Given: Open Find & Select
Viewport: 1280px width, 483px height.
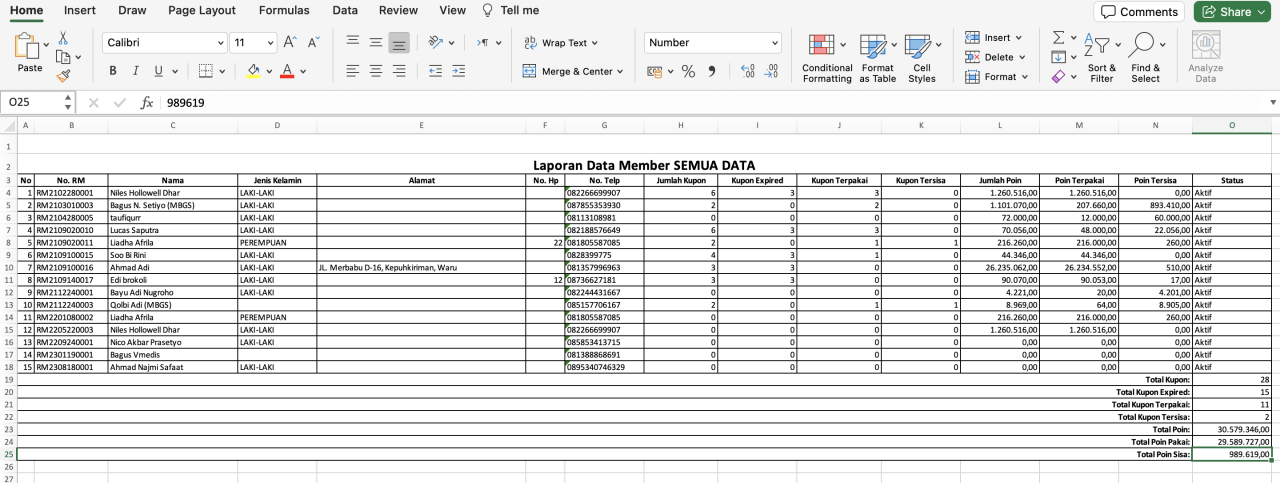Looking at the screenshot, I should click(1146, 58).
